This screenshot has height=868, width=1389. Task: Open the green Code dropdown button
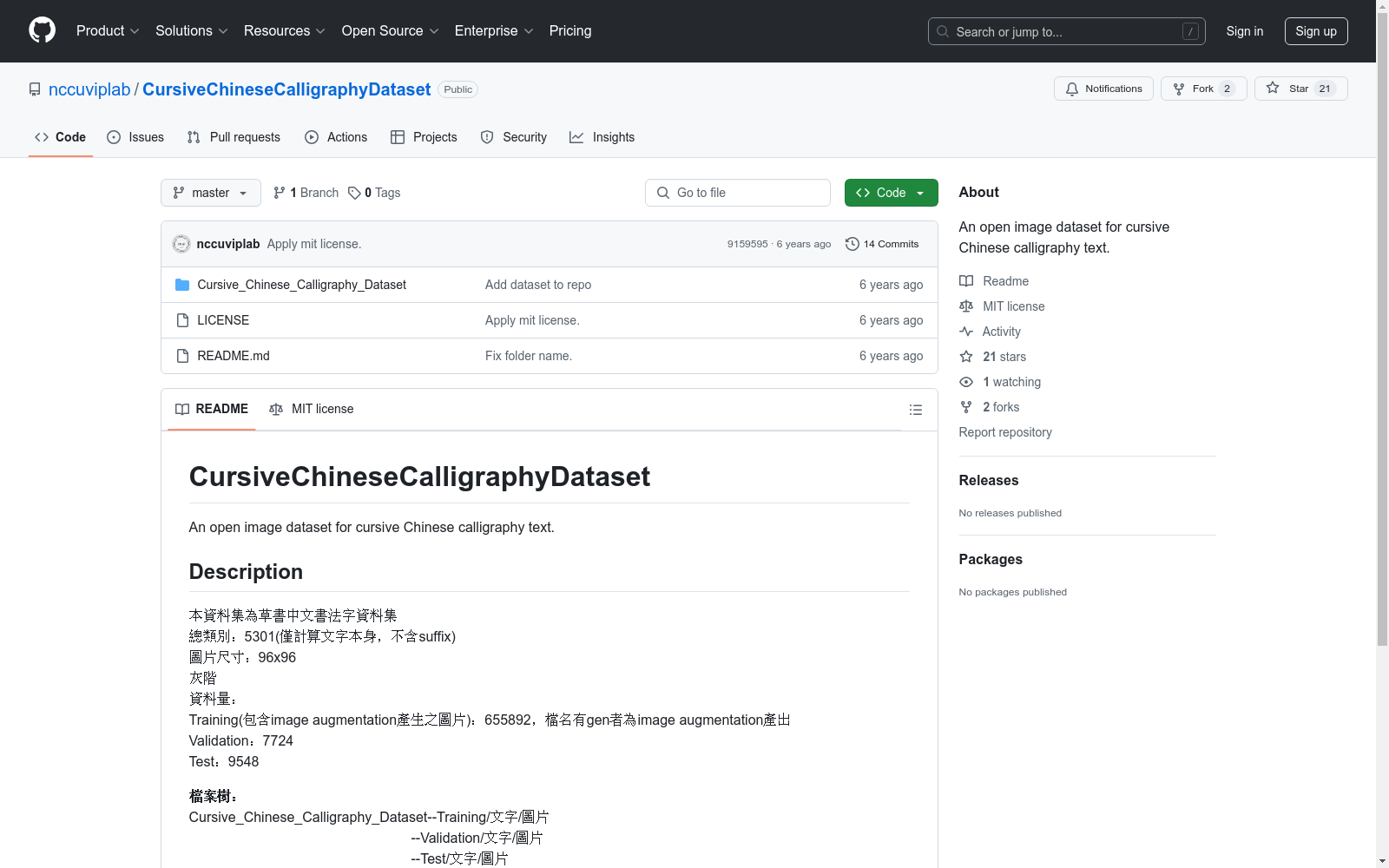pos(891,193)
